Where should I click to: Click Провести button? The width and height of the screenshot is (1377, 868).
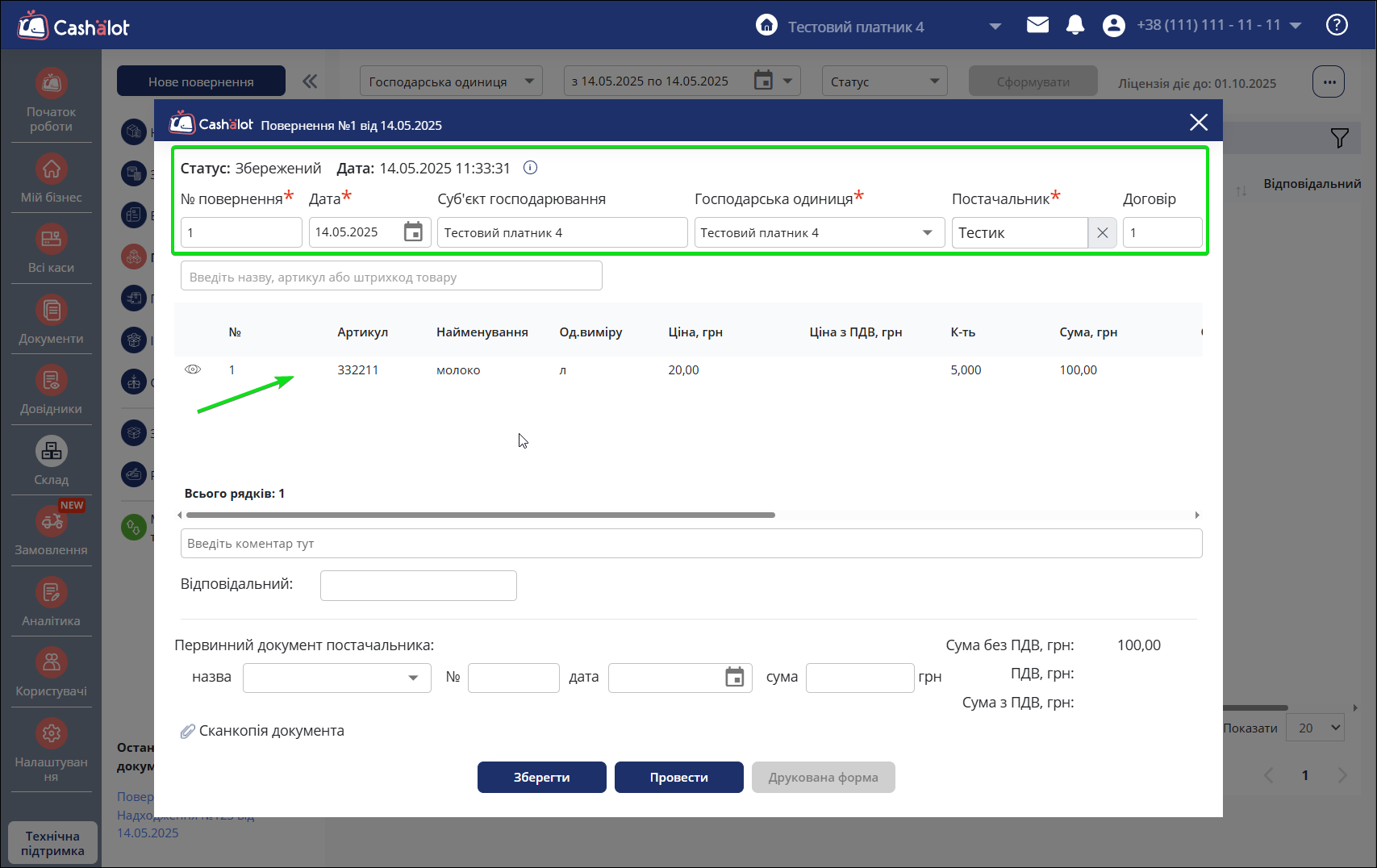coord(679,778)
